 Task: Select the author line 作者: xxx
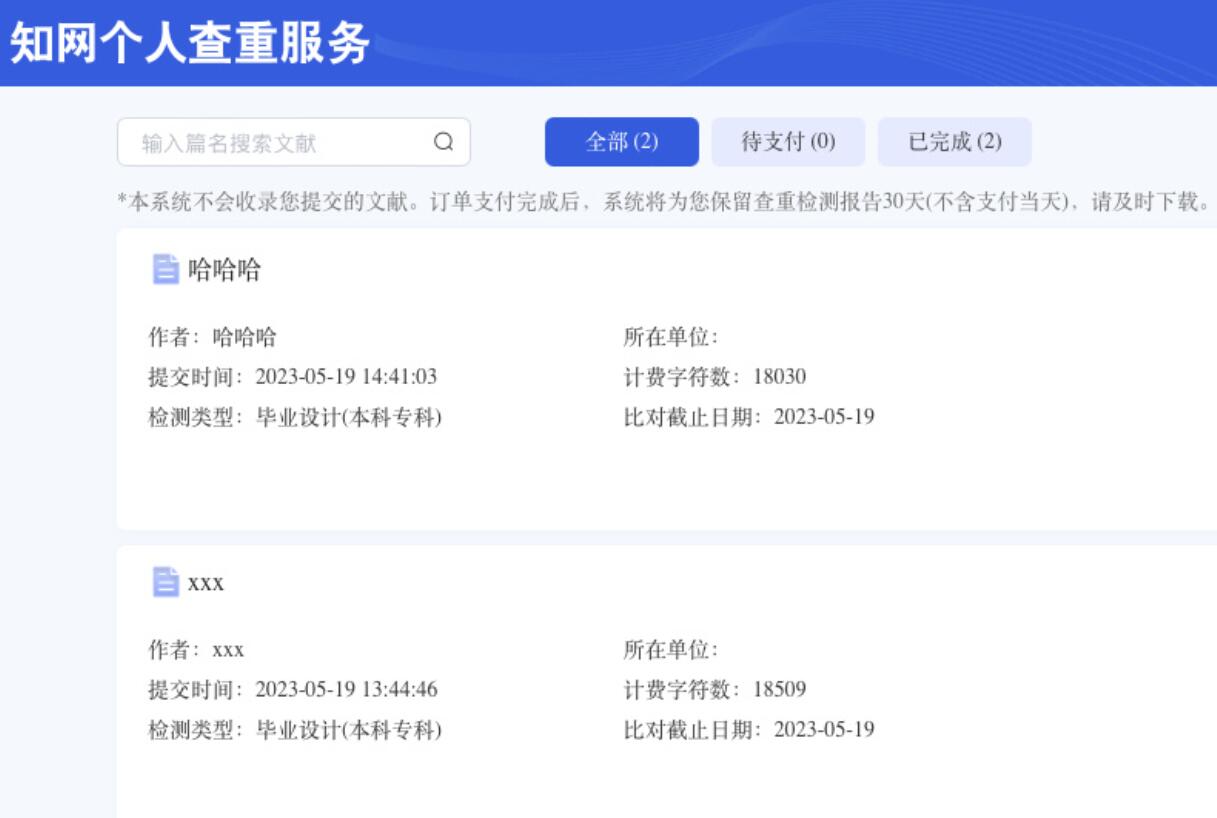(196, 650)
